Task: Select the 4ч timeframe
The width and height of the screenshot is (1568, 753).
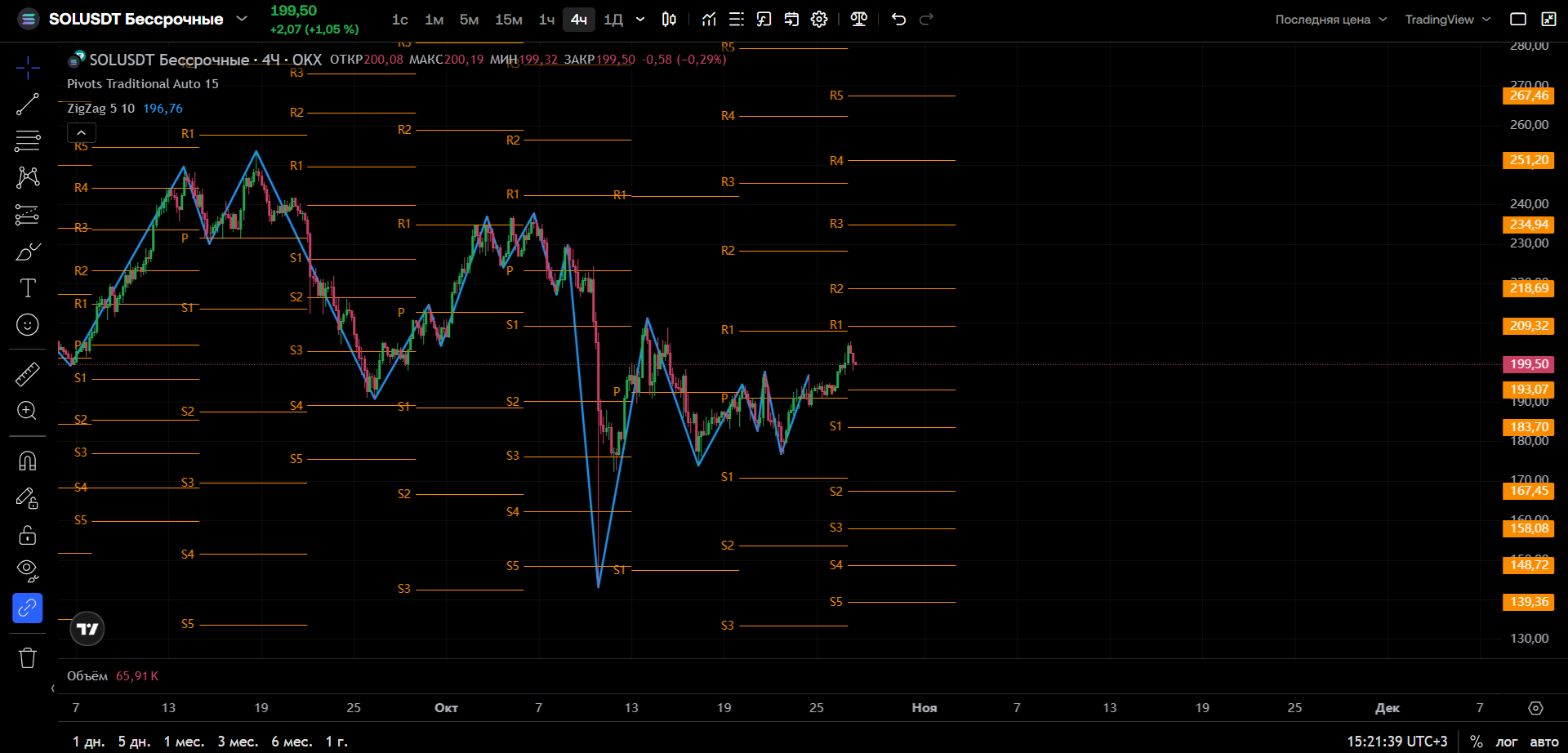Action: tap(579, 20)
